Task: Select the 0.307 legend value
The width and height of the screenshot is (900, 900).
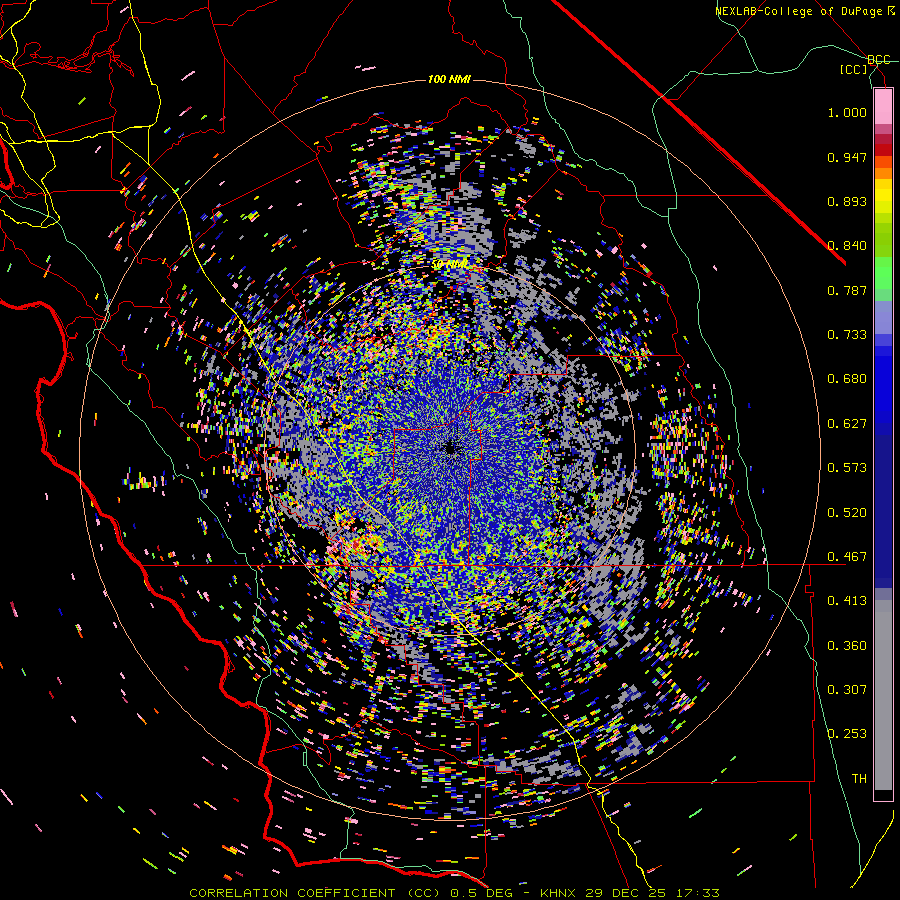Action: pos(847,690)
